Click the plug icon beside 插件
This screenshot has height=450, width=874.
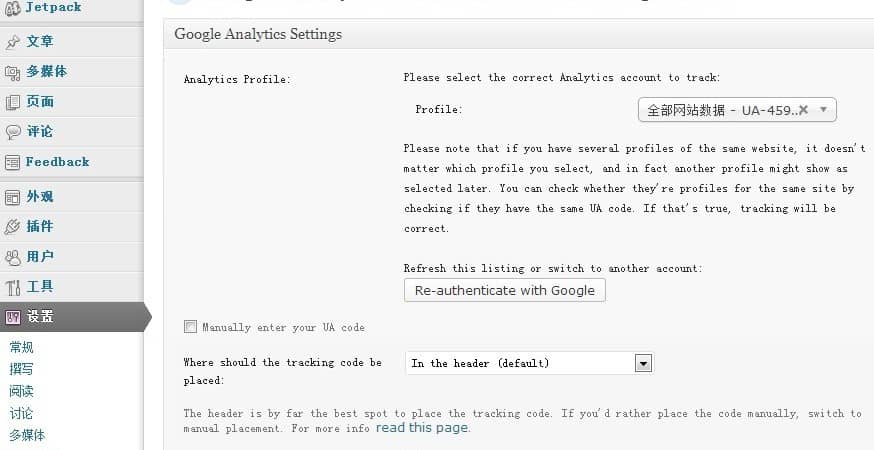point(13,227)
